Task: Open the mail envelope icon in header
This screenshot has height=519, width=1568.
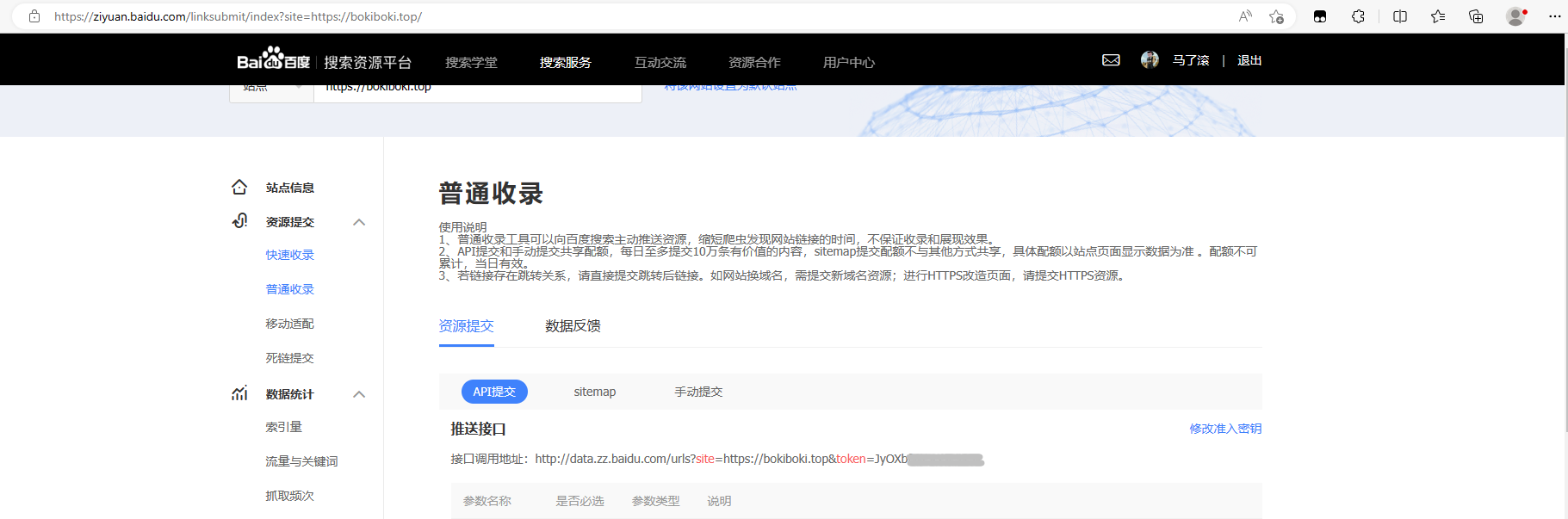Action: click(1111, 60)
